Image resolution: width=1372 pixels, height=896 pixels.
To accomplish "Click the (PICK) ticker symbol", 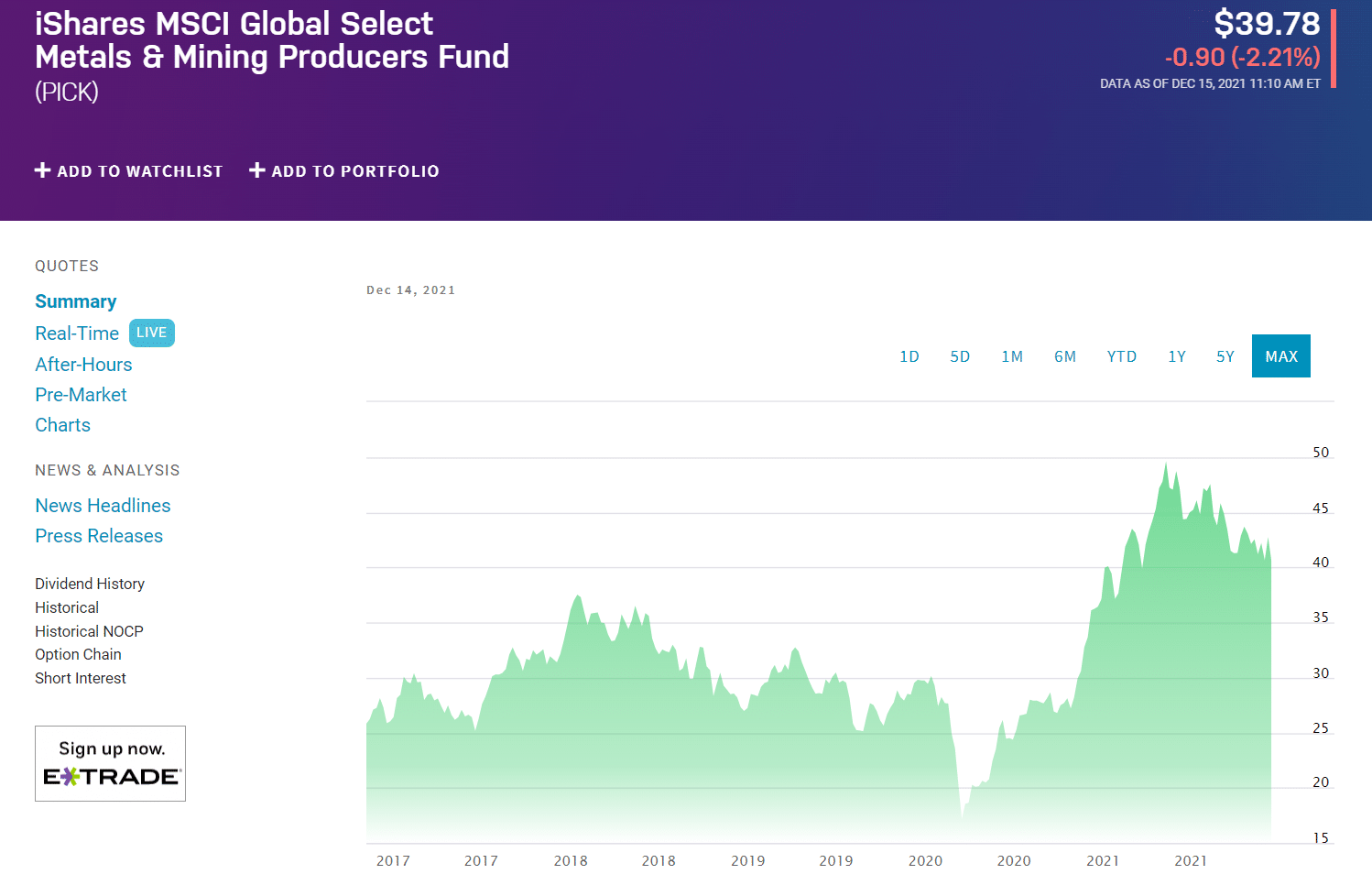I will (67, 92).
